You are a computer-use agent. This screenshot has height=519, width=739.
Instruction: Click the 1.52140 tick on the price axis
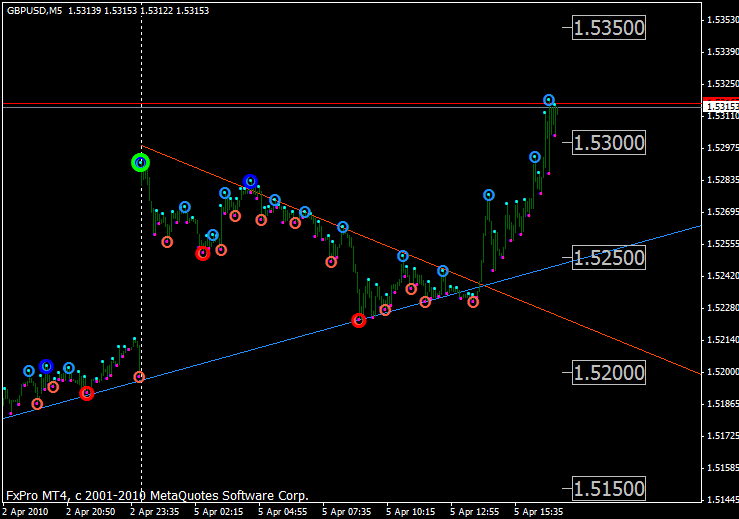click(x=723, y=340)
